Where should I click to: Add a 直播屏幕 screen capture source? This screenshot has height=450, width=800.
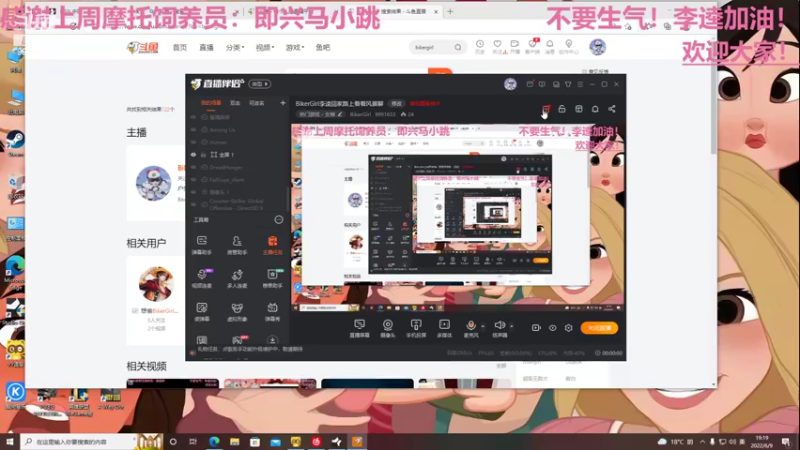[x=359, y=328]
